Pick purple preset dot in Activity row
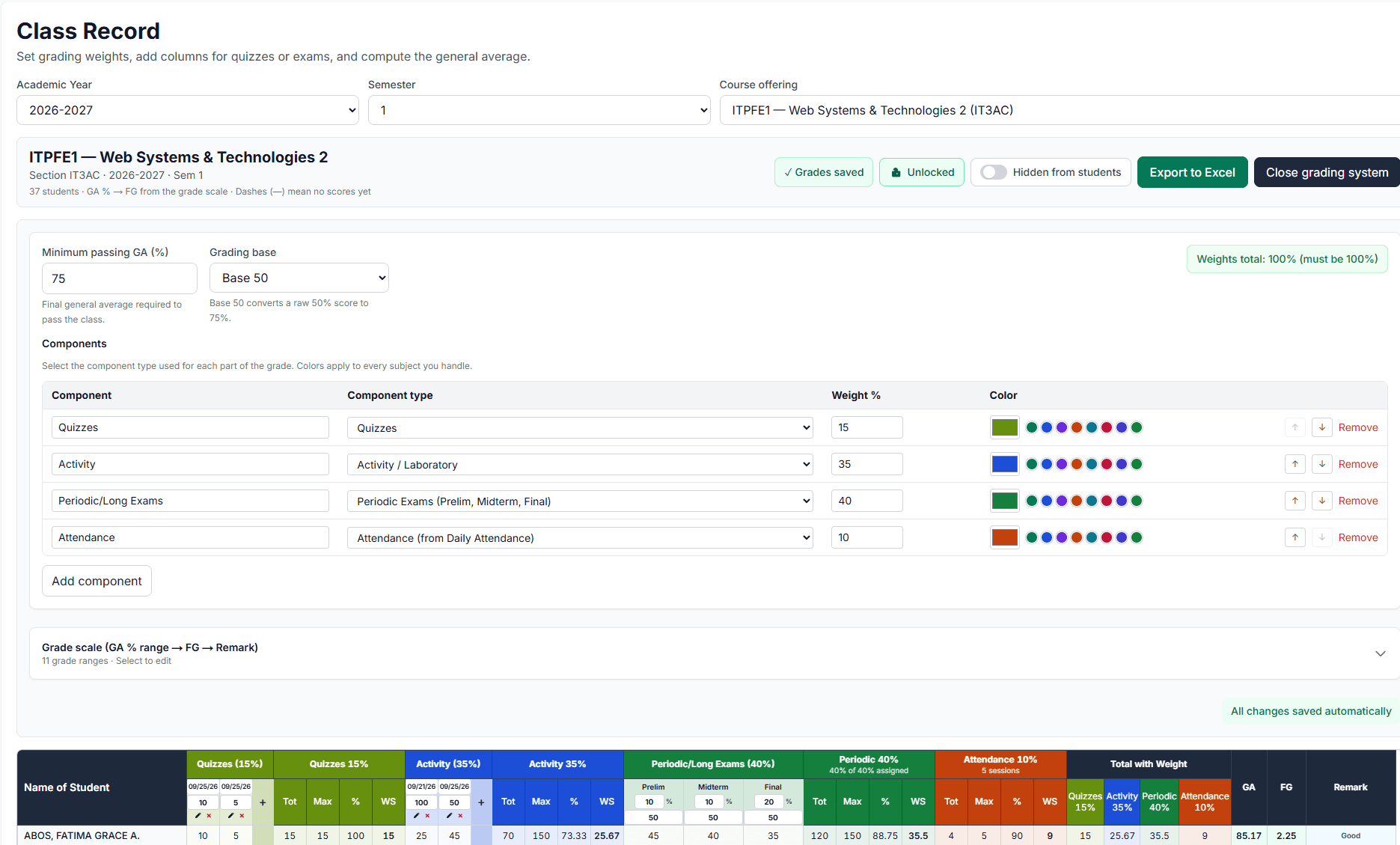 click(x=1062, y=464)
